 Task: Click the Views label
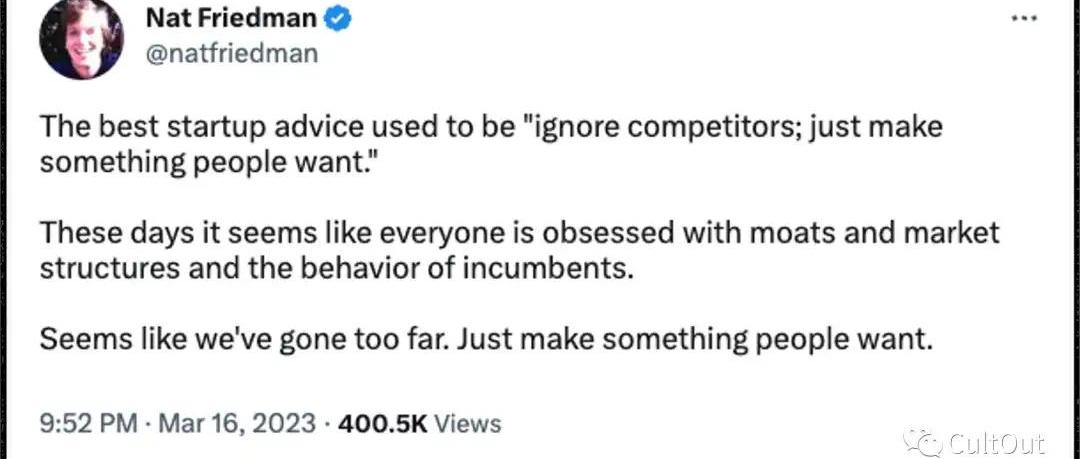coord(468,423)
